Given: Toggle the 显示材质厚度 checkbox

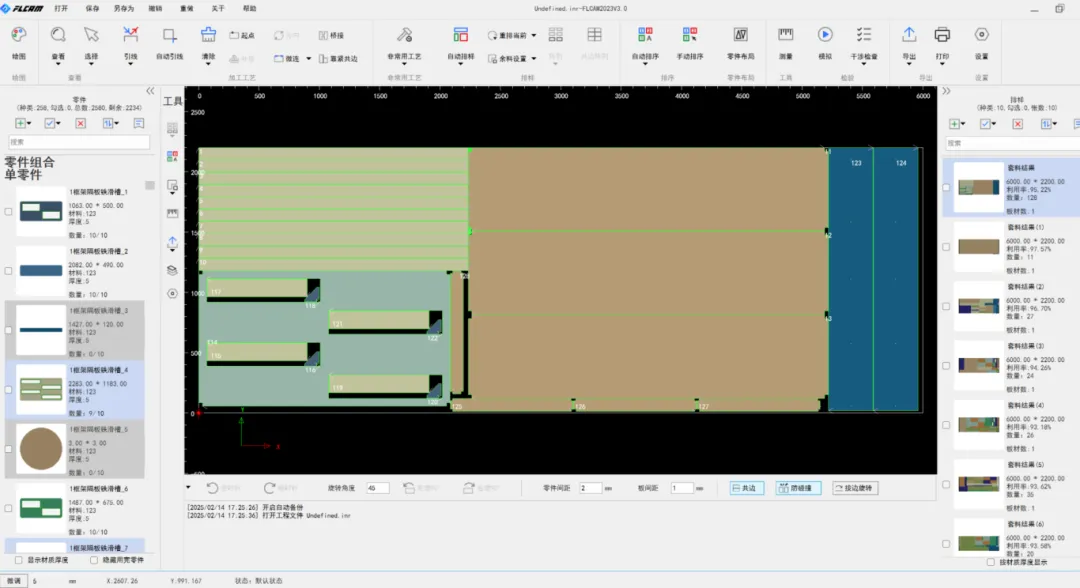Looking at the screenshot, I should click(19, 560).
